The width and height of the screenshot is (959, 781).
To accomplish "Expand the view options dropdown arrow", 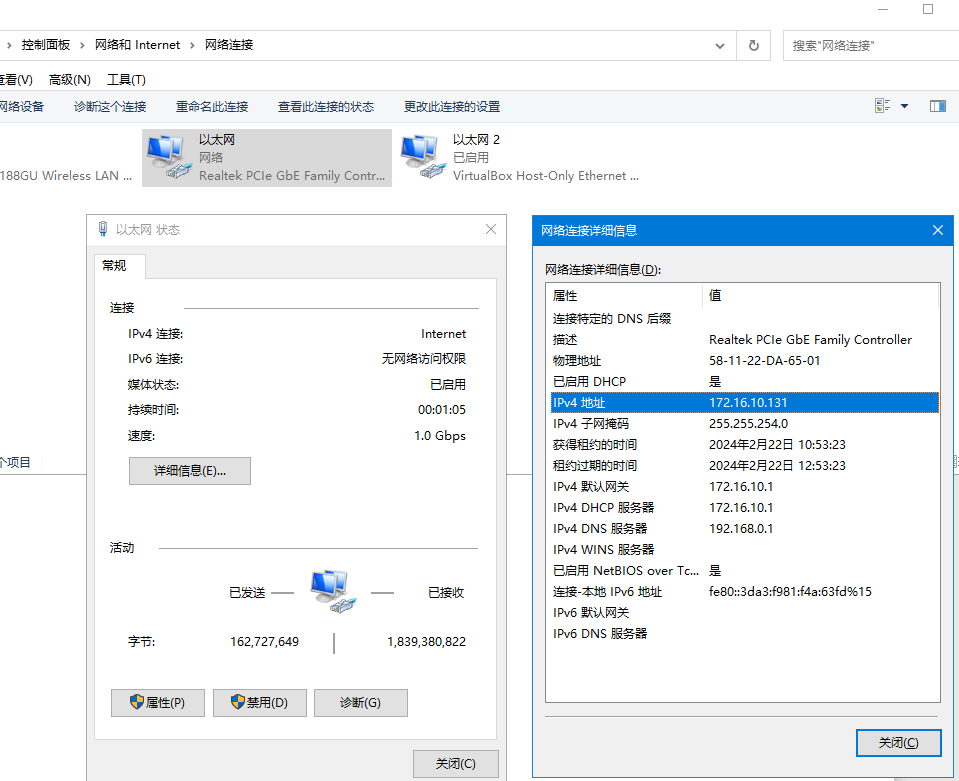I will pos(905,106).
